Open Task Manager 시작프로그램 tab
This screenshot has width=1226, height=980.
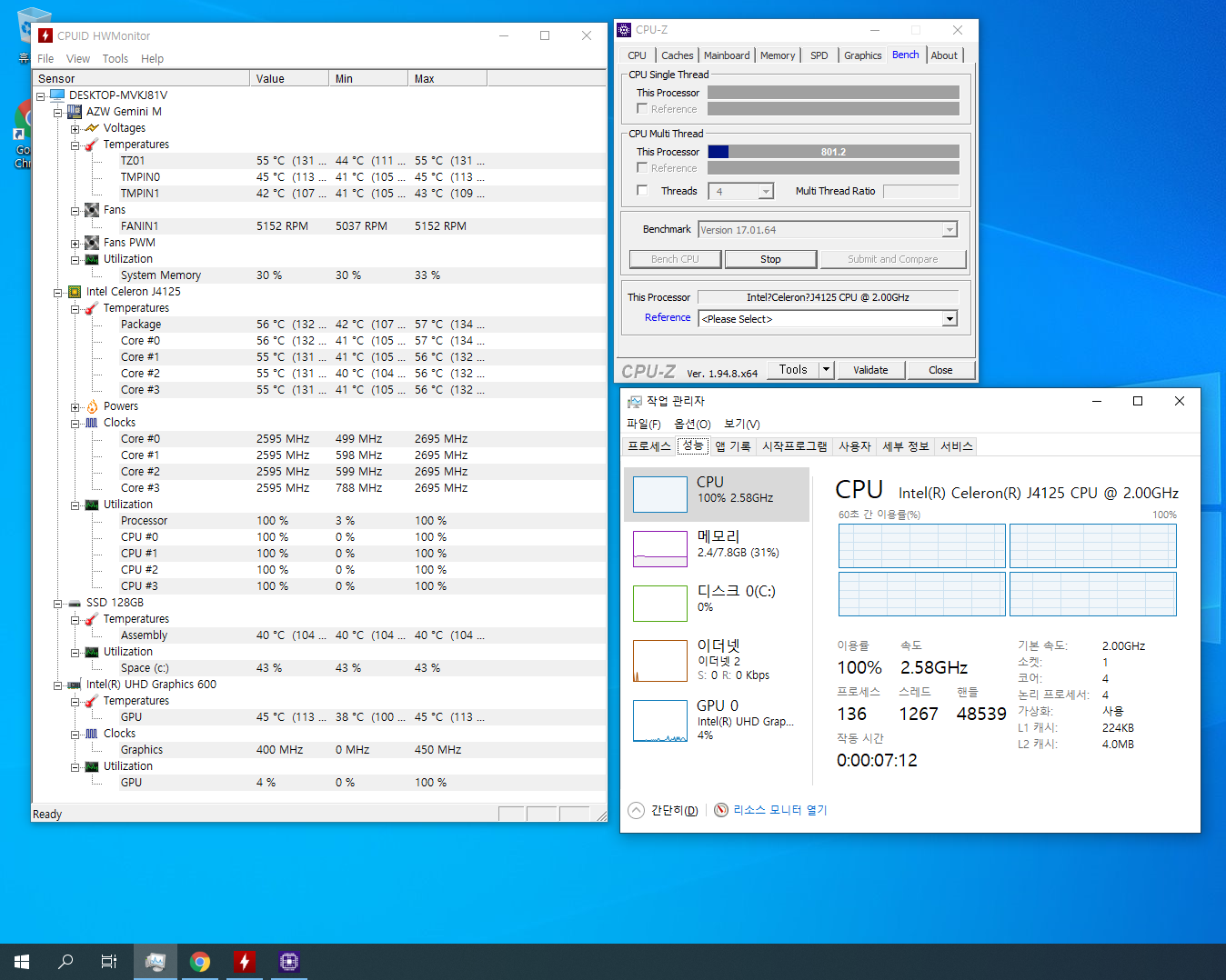[795, 446]
